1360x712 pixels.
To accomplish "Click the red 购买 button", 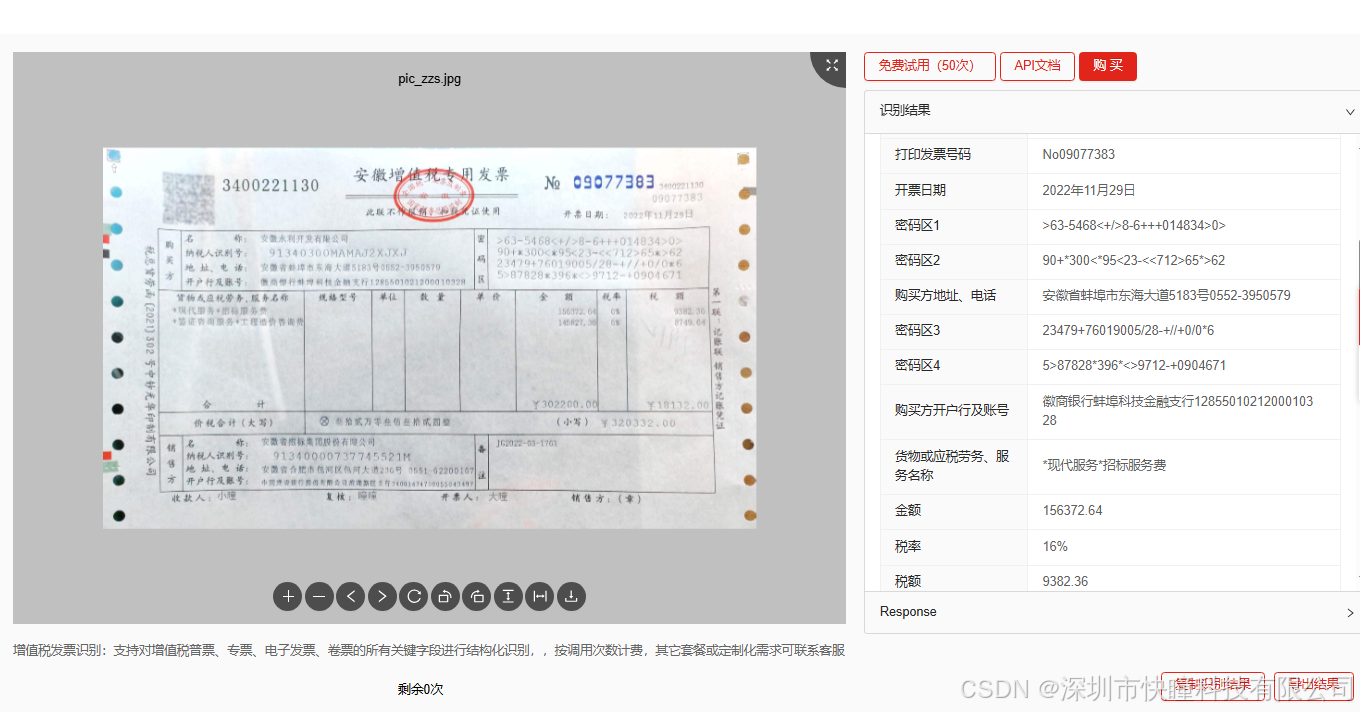I will point(1108,66).
